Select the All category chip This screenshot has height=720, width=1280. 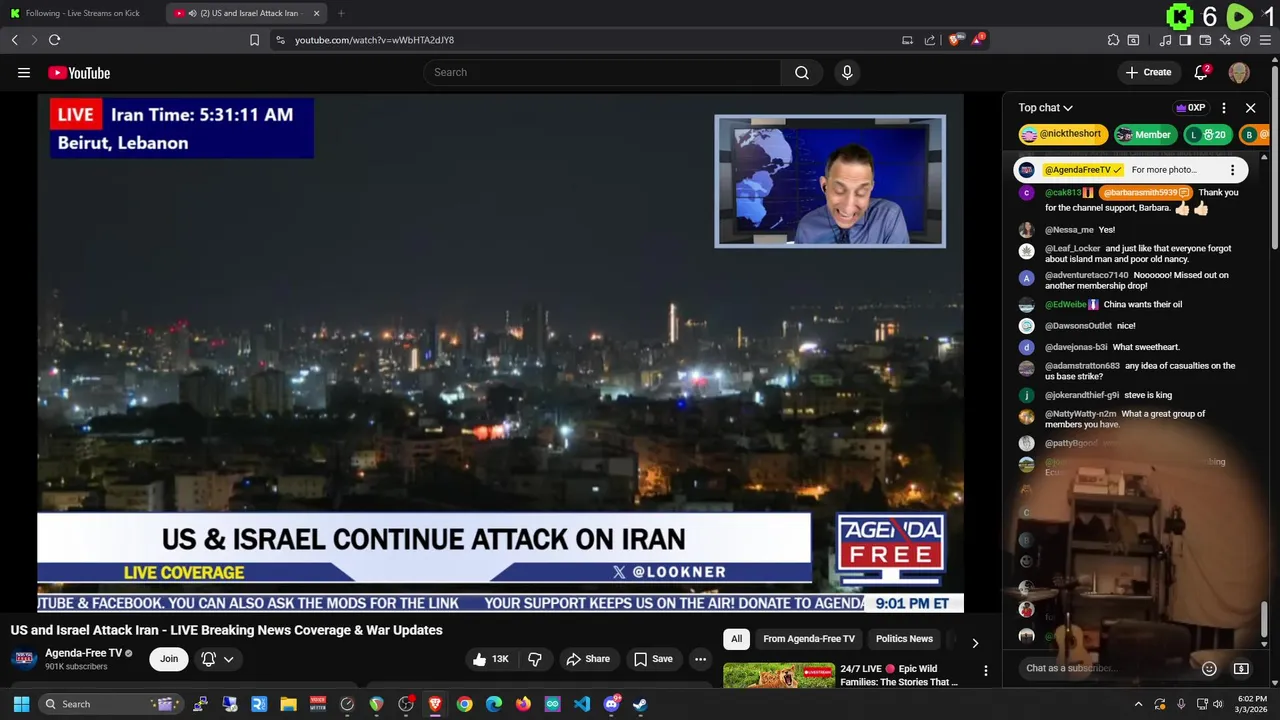click(x=737, y=639)
